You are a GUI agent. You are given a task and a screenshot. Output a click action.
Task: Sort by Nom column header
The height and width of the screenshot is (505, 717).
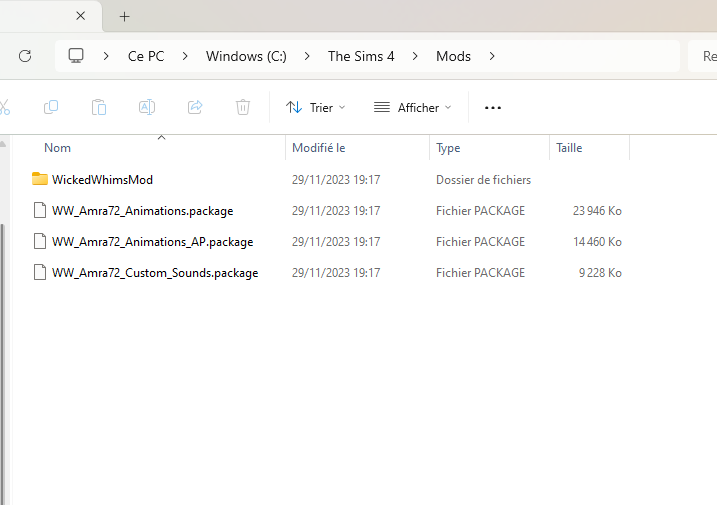[x=57, y=148]
